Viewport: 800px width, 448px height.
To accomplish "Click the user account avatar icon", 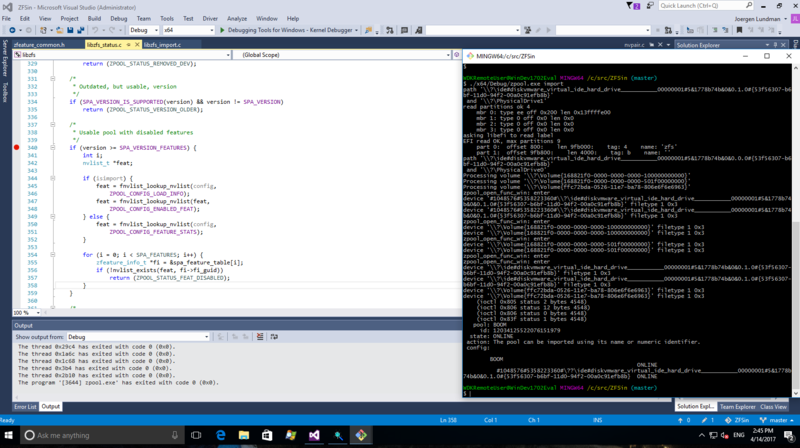I will (795, 19).
